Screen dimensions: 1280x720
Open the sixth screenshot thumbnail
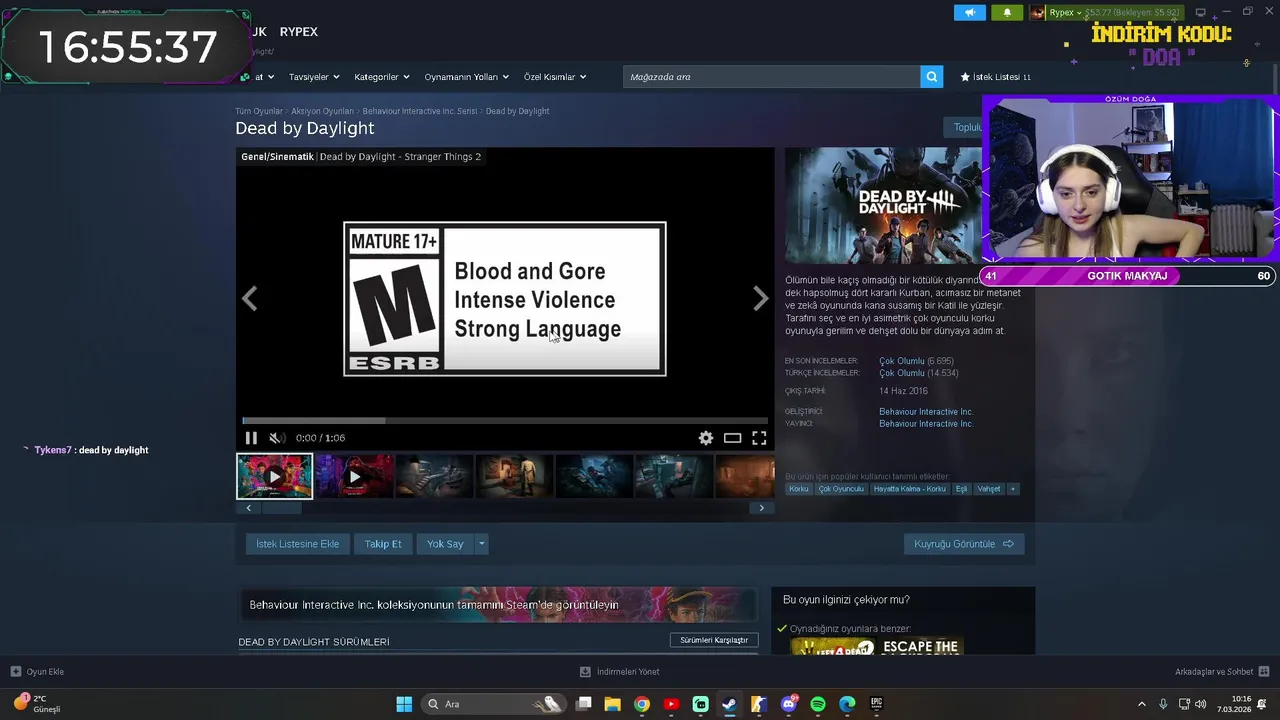pyautogui.click(x=674, y=476)
